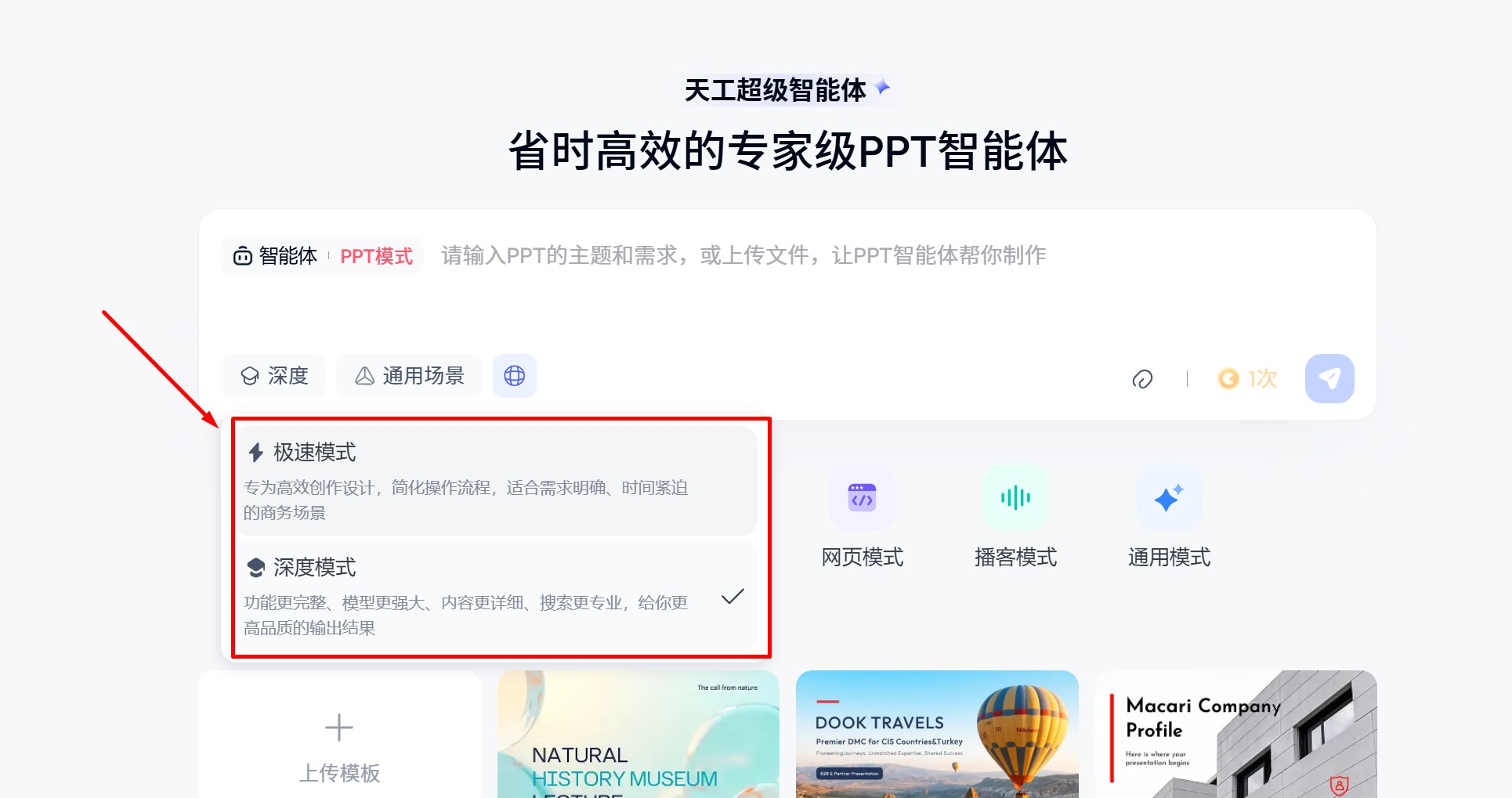
Task: Click the 智能体 robot icon chip
Action: point(275,256)
